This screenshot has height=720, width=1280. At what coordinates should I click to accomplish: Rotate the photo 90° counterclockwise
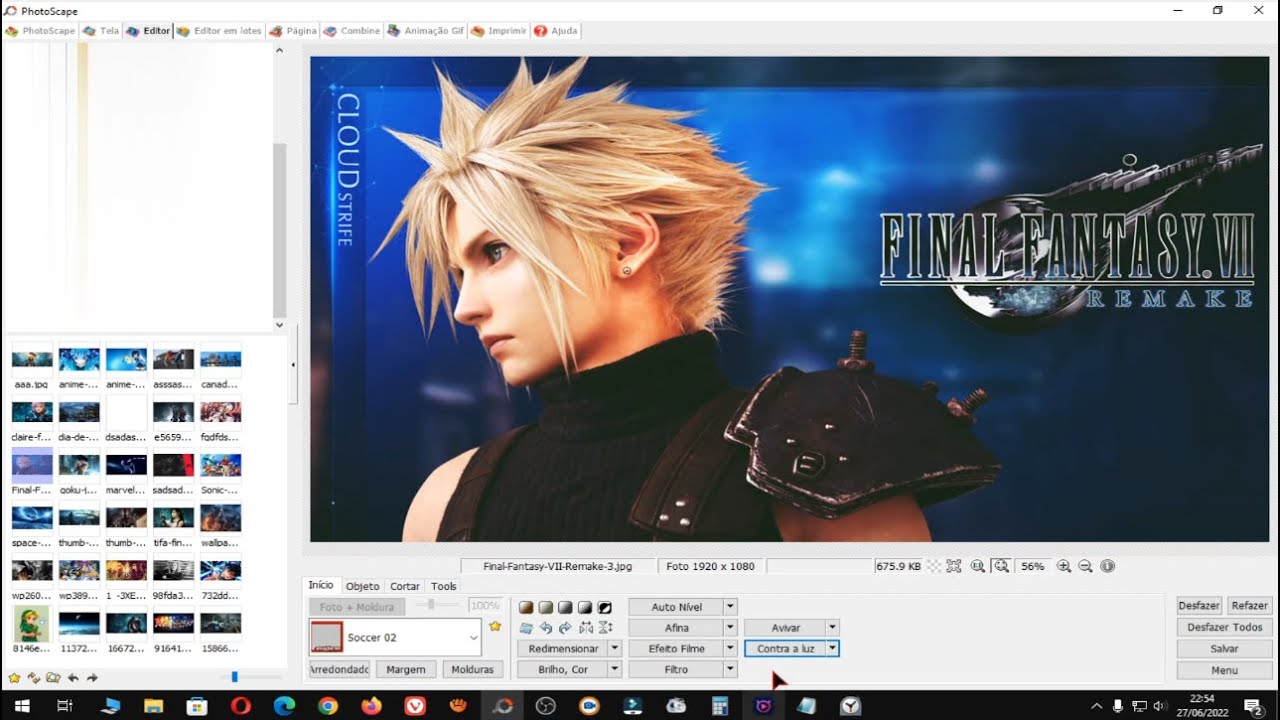click(545, 628)
